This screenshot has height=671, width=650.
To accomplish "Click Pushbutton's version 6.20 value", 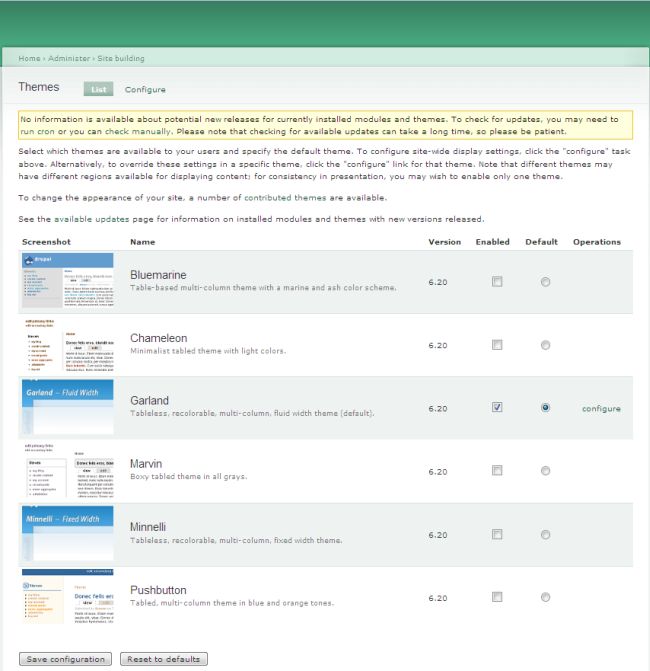I will 438,598.
